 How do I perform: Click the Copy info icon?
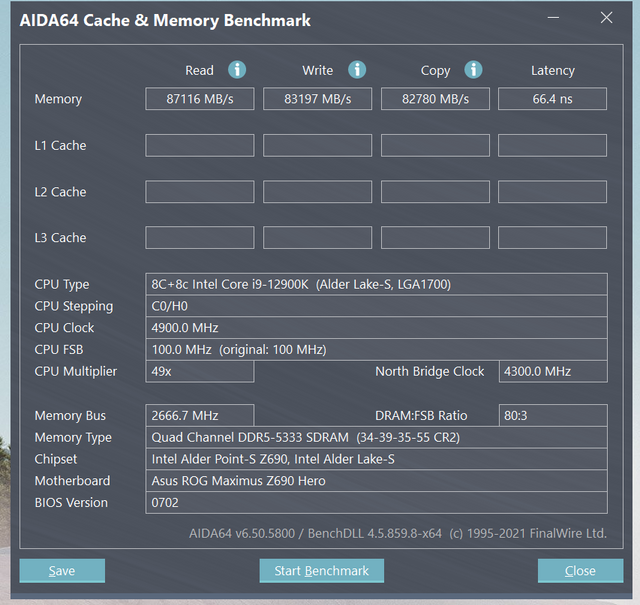pos(474,70)
